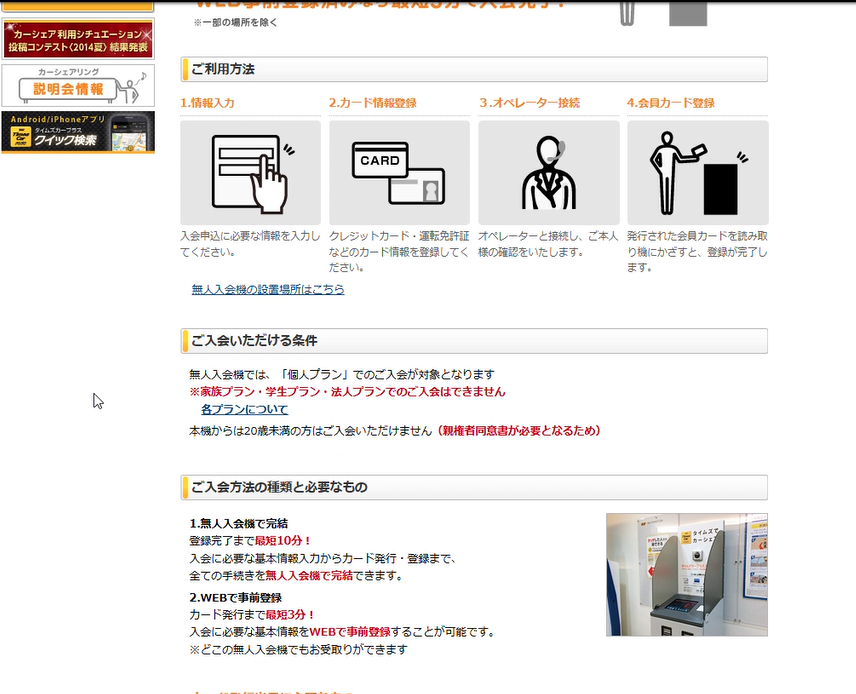Click the form-entry hand icon for step 1

click(x=251, y=173)
